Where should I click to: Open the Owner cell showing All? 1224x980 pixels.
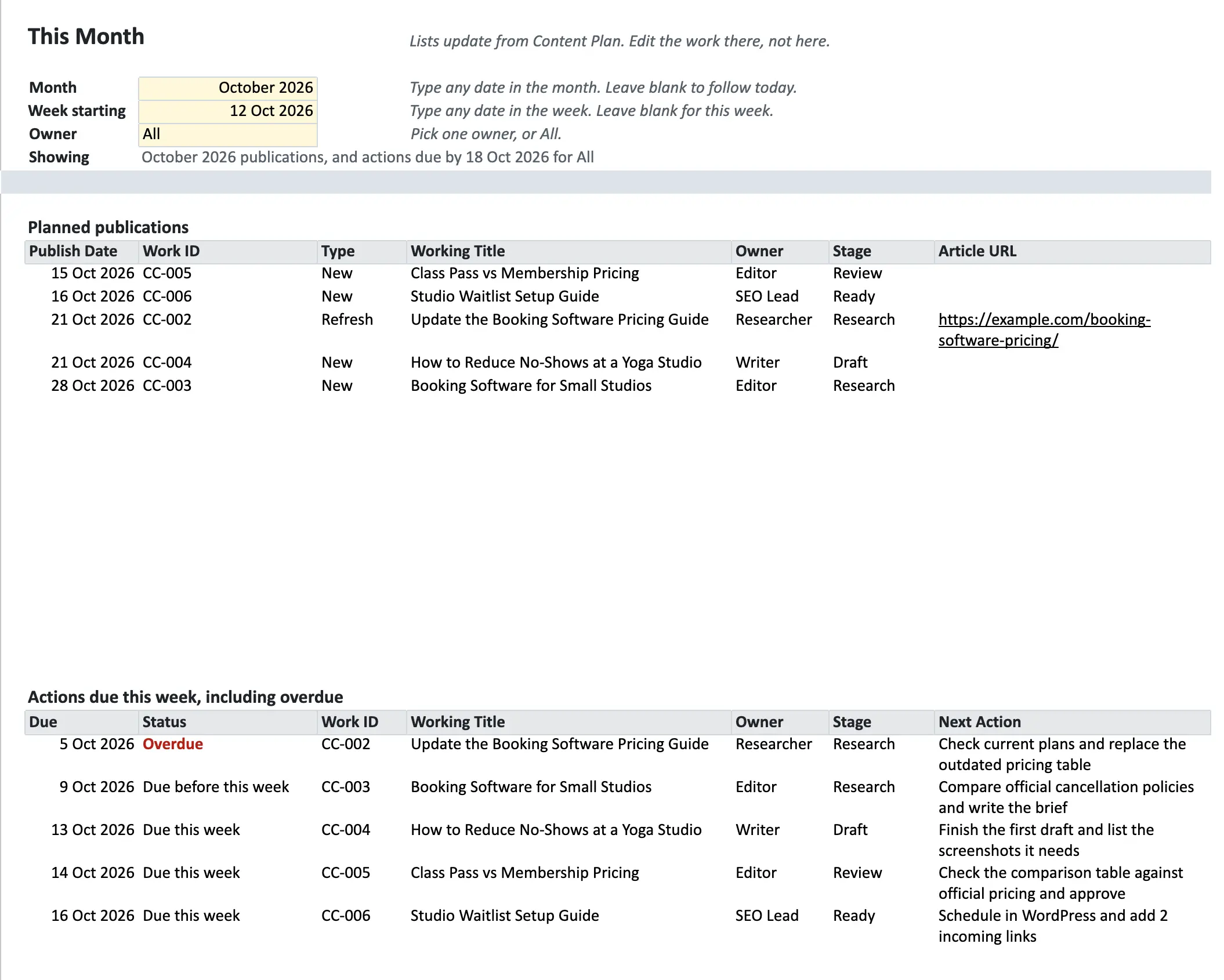pyautogui.click(x=227, y=134)
